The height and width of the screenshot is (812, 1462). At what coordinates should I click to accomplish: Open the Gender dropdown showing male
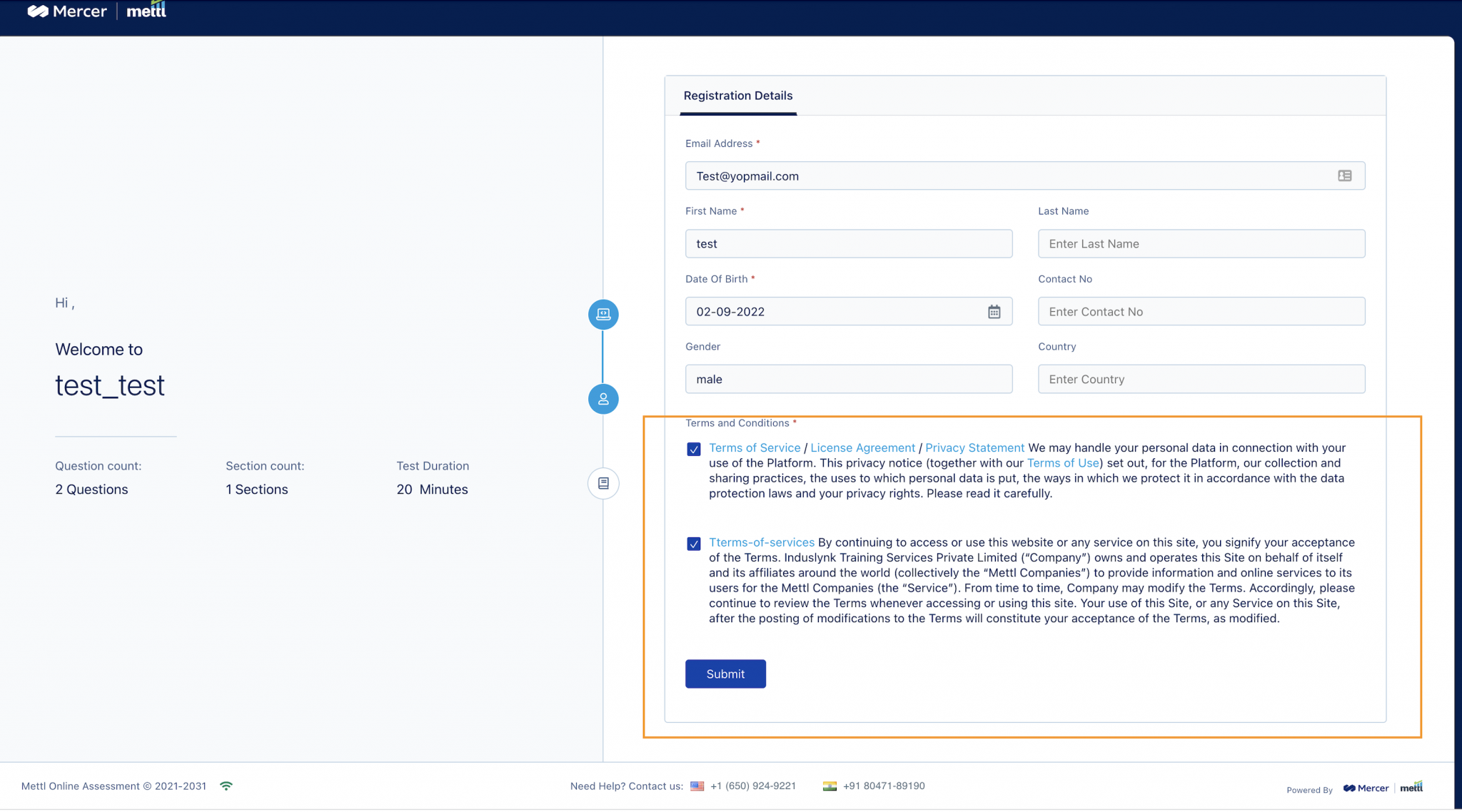point(848,379)
